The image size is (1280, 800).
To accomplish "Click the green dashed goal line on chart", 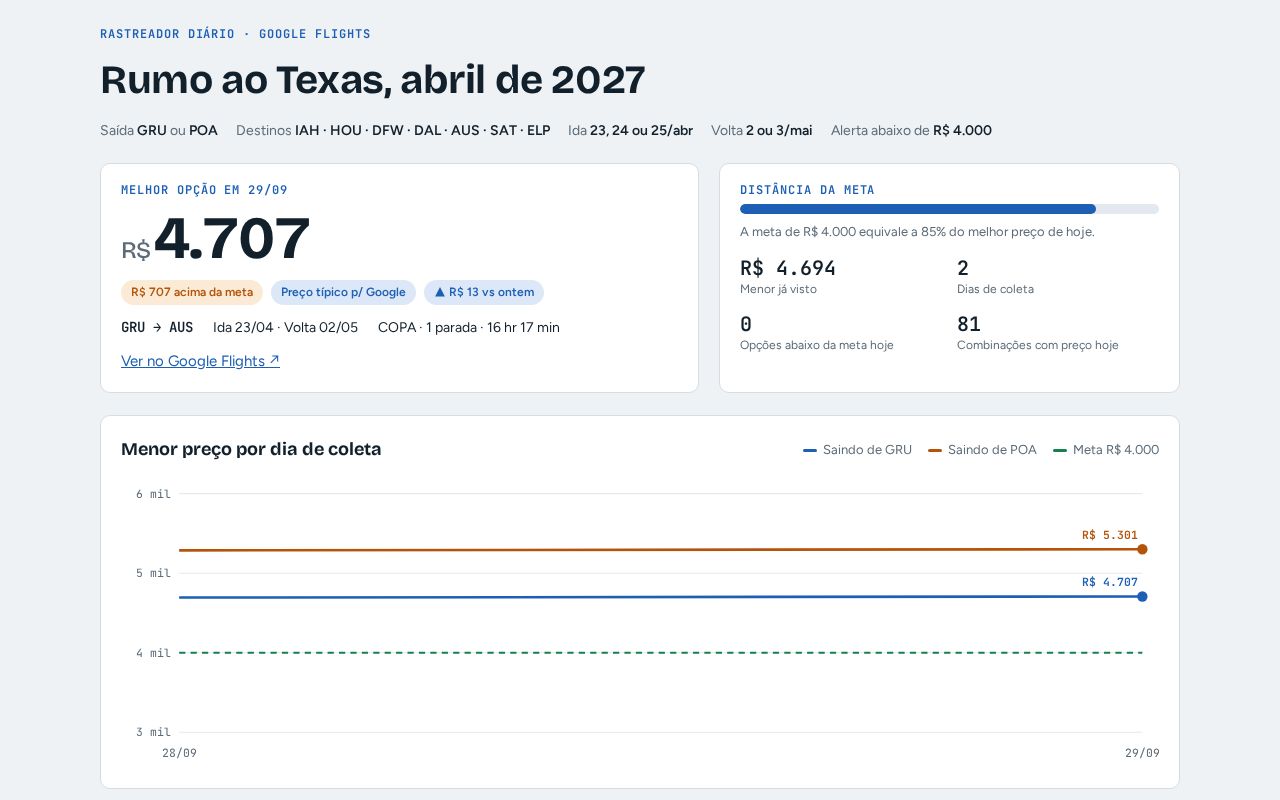I will (x=660, y=653).
